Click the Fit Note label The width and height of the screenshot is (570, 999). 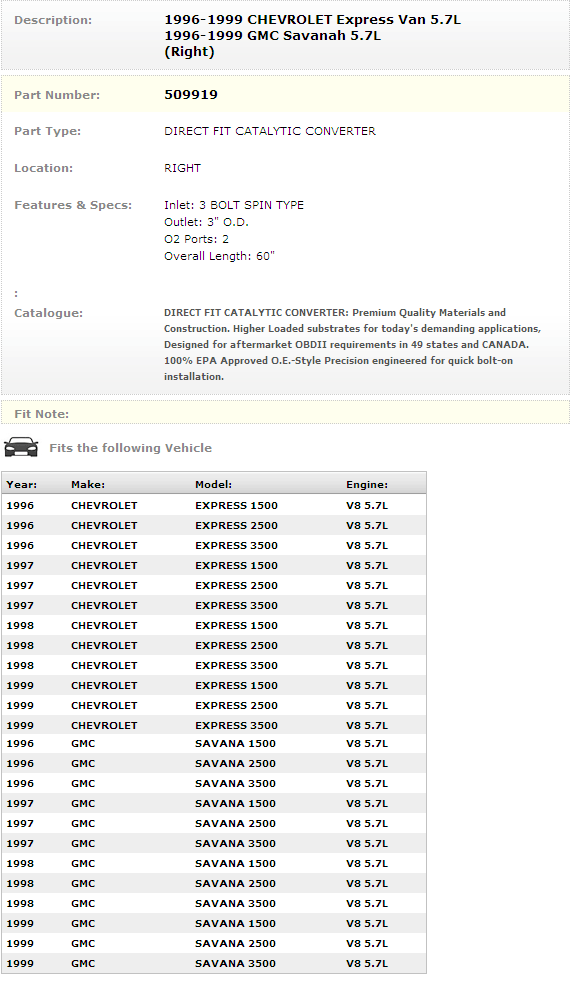(x=41, y=414)
